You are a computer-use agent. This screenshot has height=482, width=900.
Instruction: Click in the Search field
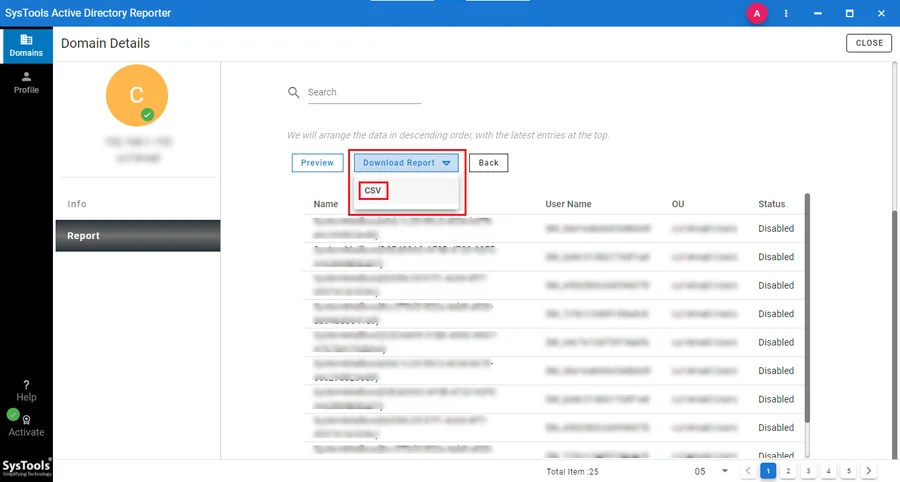click(x=364, y=92)
